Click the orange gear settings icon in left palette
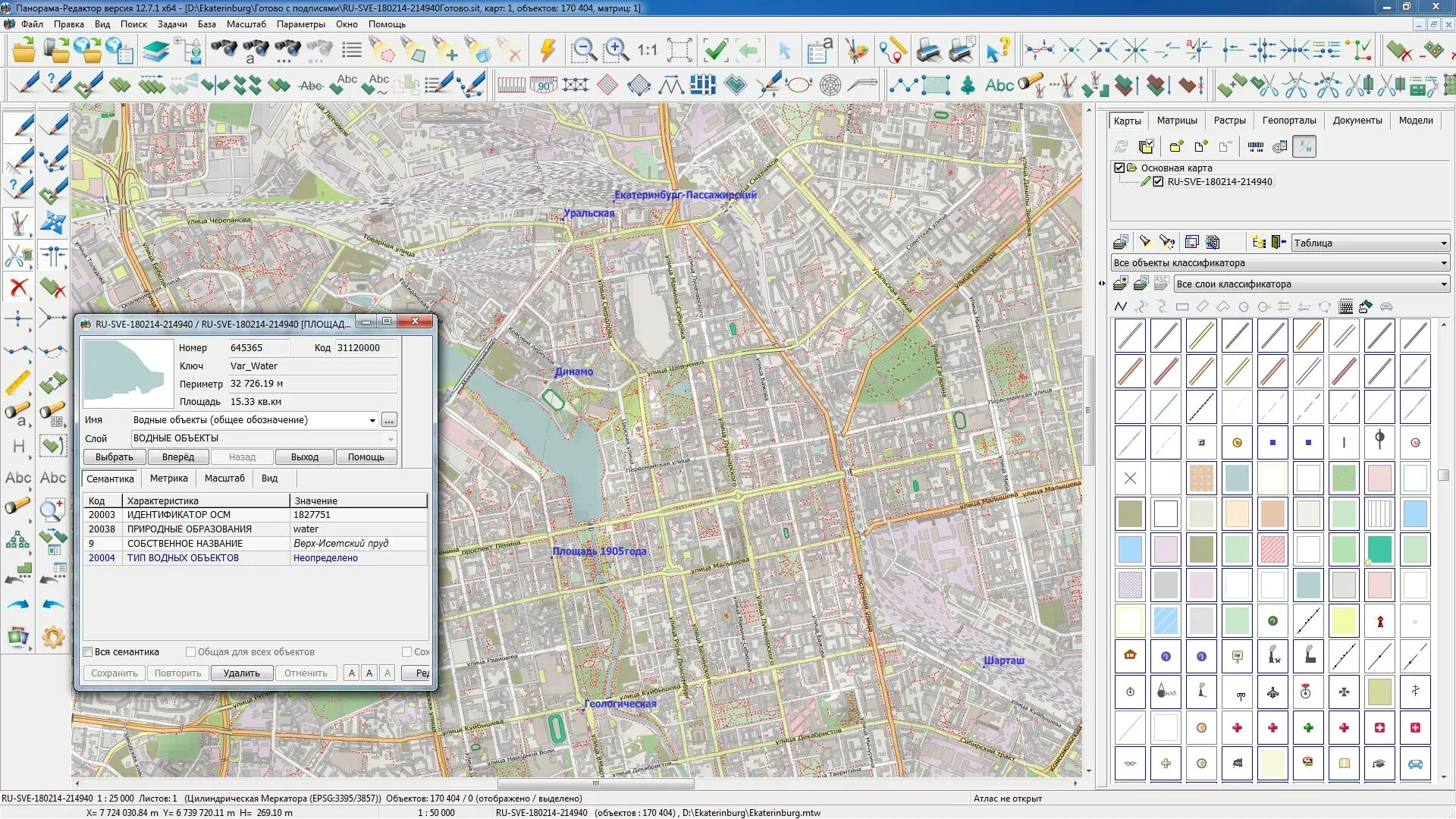Image resolution: width=1456 pixels, height=819 pixels. point(52,637)
